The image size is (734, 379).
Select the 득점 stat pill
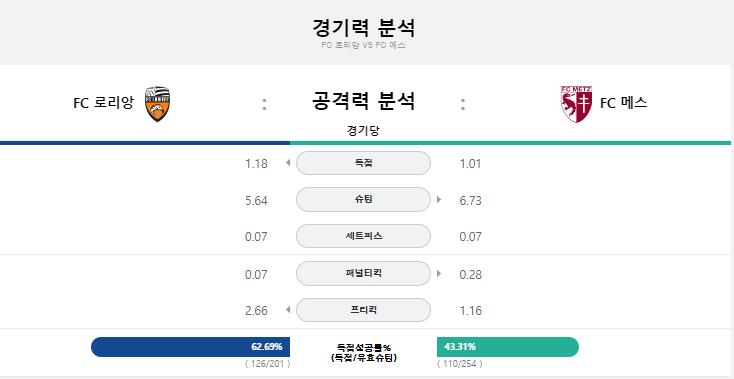tap(363, 163)
